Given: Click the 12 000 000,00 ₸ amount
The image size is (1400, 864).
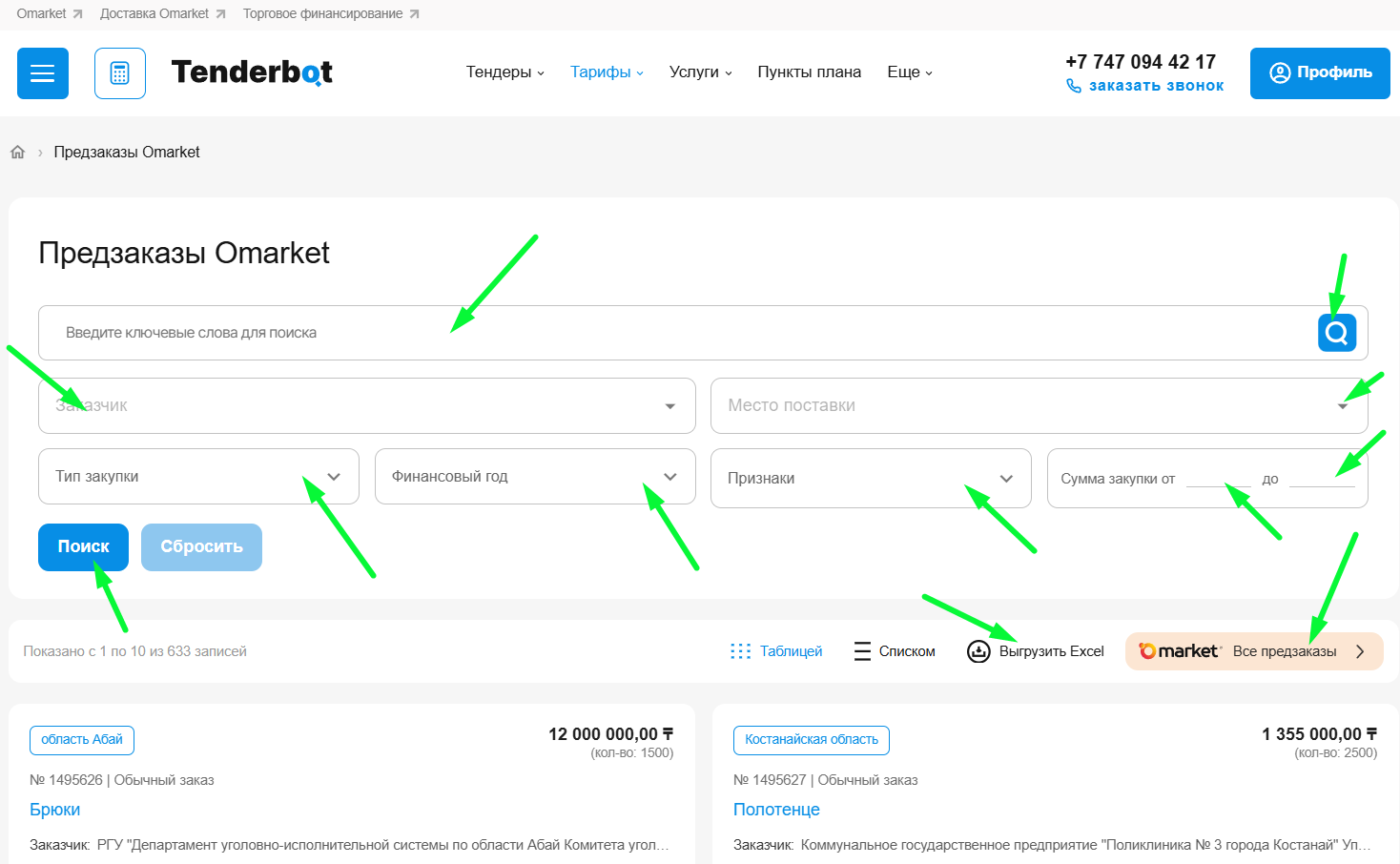Looking at the screenshot, I should point(611,734).
